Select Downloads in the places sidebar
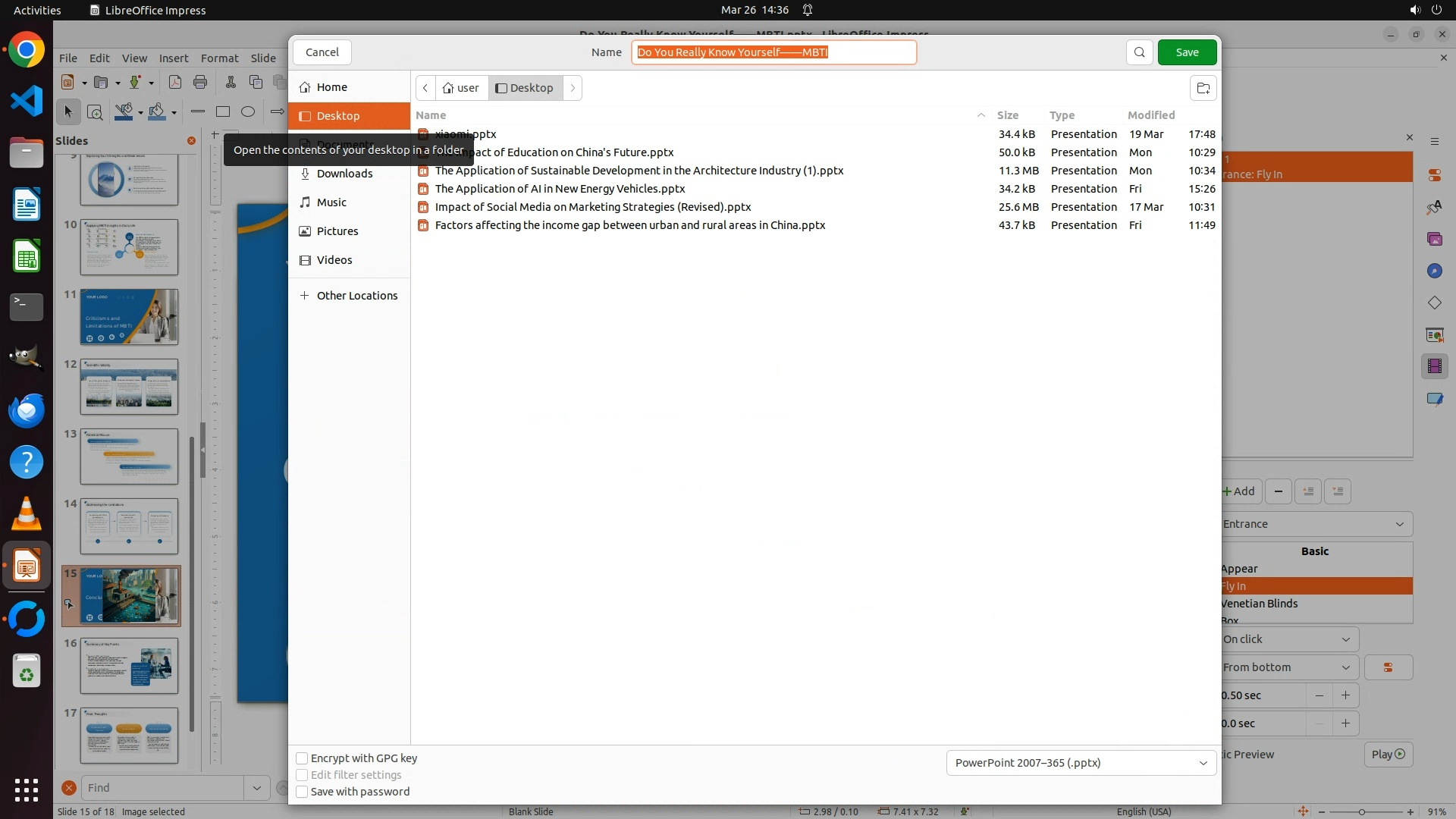This screenshot has height=819, width=1456. [344, 174]
